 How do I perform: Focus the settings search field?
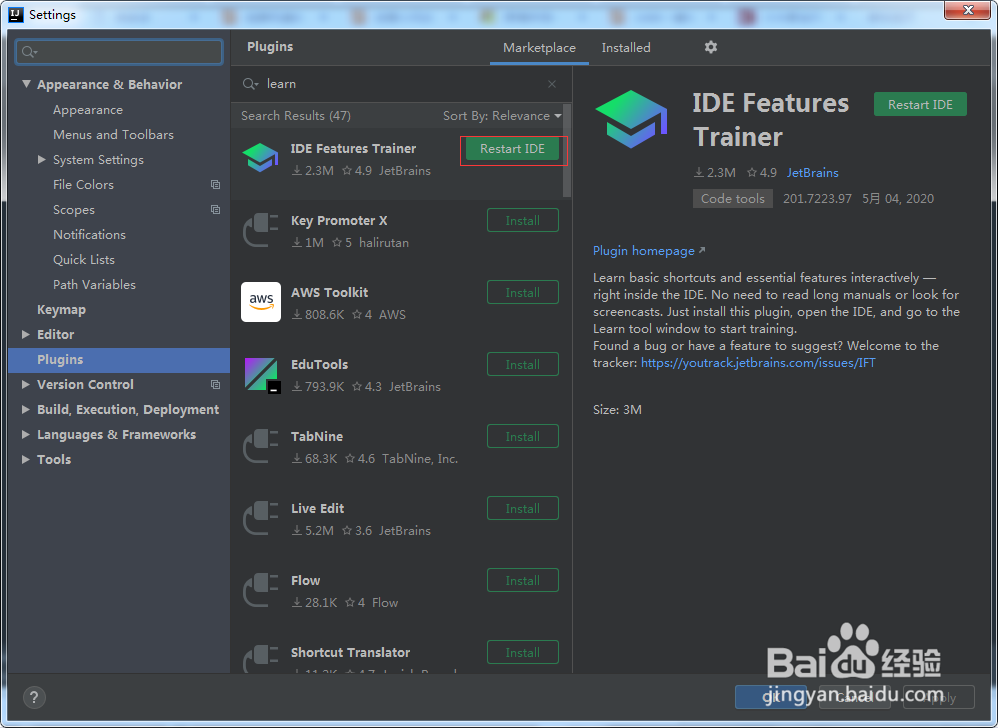click(x=119, y=52)
